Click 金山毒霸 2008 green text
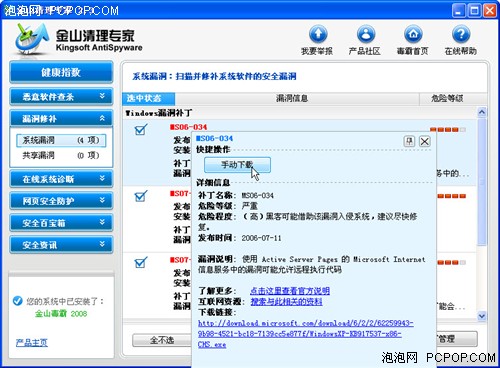This screenshot has height=368, width=500. tap(61, 313)
